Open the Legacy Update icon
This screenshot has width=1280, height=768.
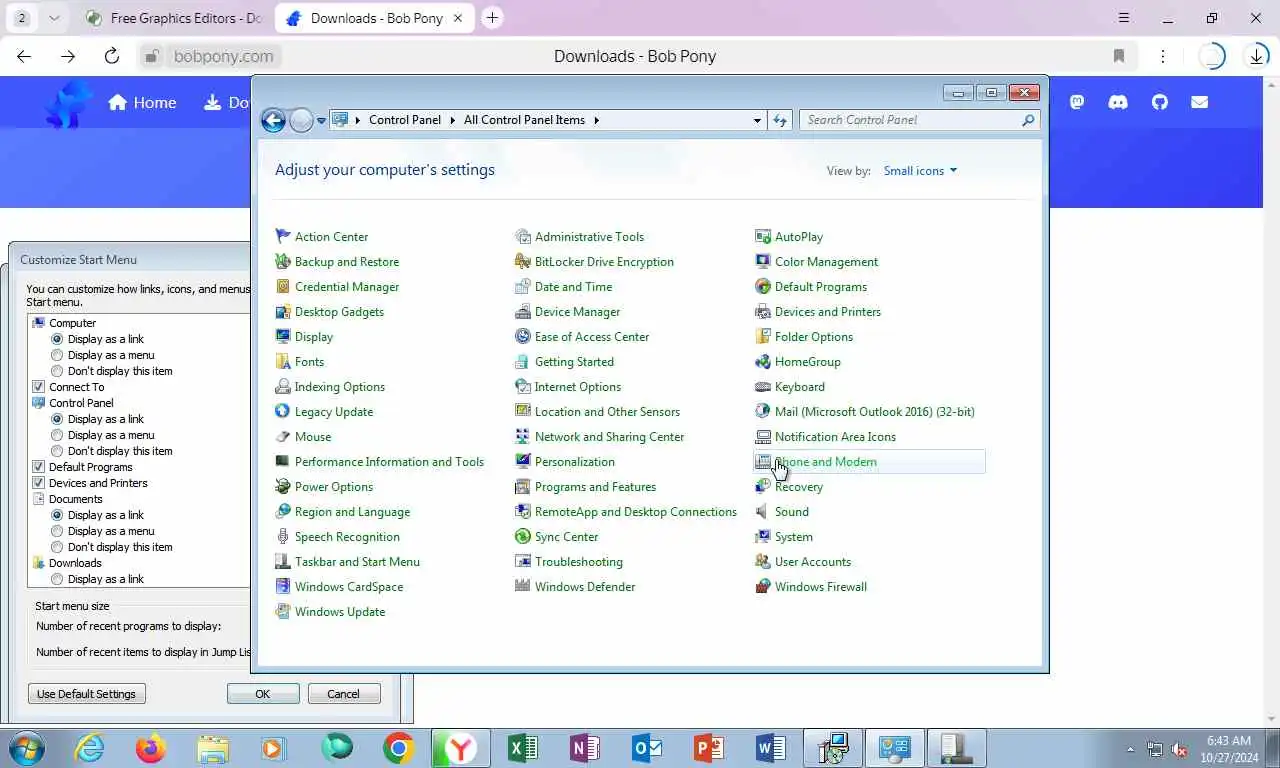283,412
